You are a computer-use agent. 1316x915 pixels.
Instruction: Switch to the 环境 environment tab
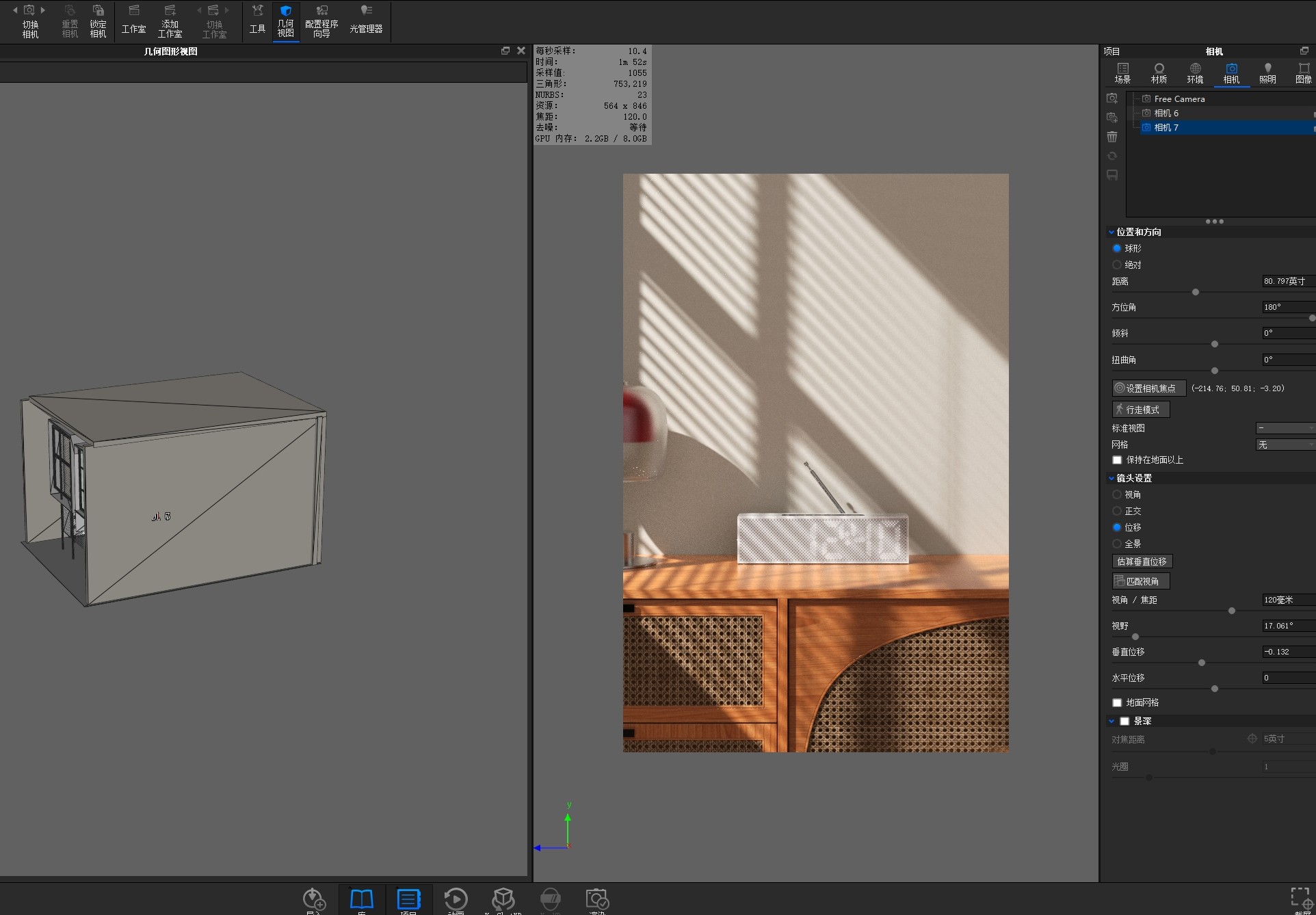point(1195,73)
